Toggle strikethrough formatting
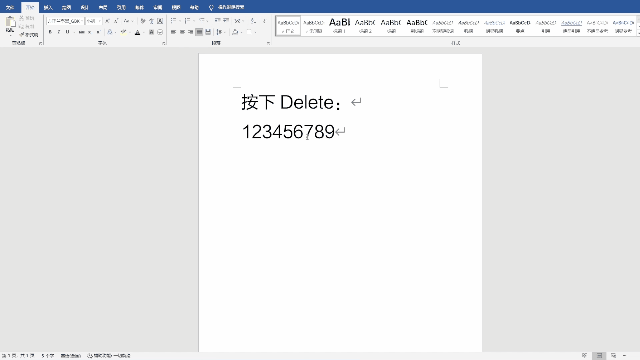Image resolution: width=640 pixels, height=360 pixels. [x=81, y=32]
